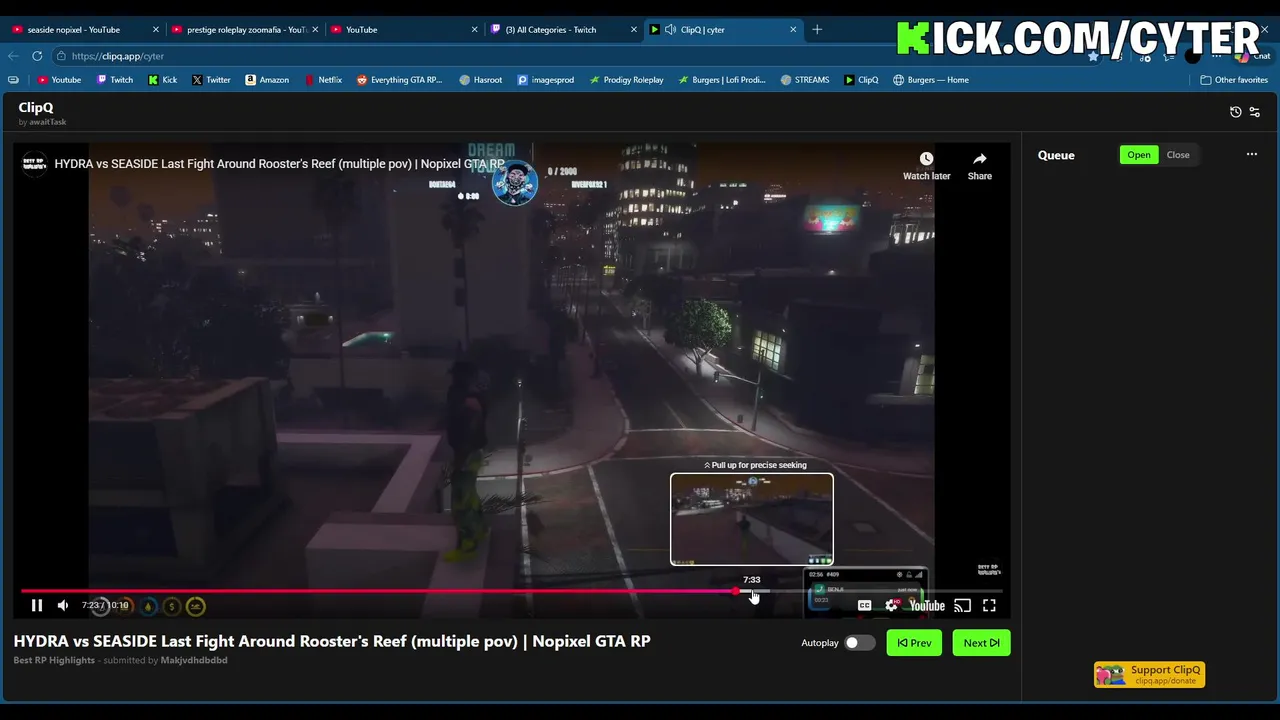This screenshot has height=720, width=1280.
Task: Open the Youtube bookmark
Action: (x=59, y=80)
